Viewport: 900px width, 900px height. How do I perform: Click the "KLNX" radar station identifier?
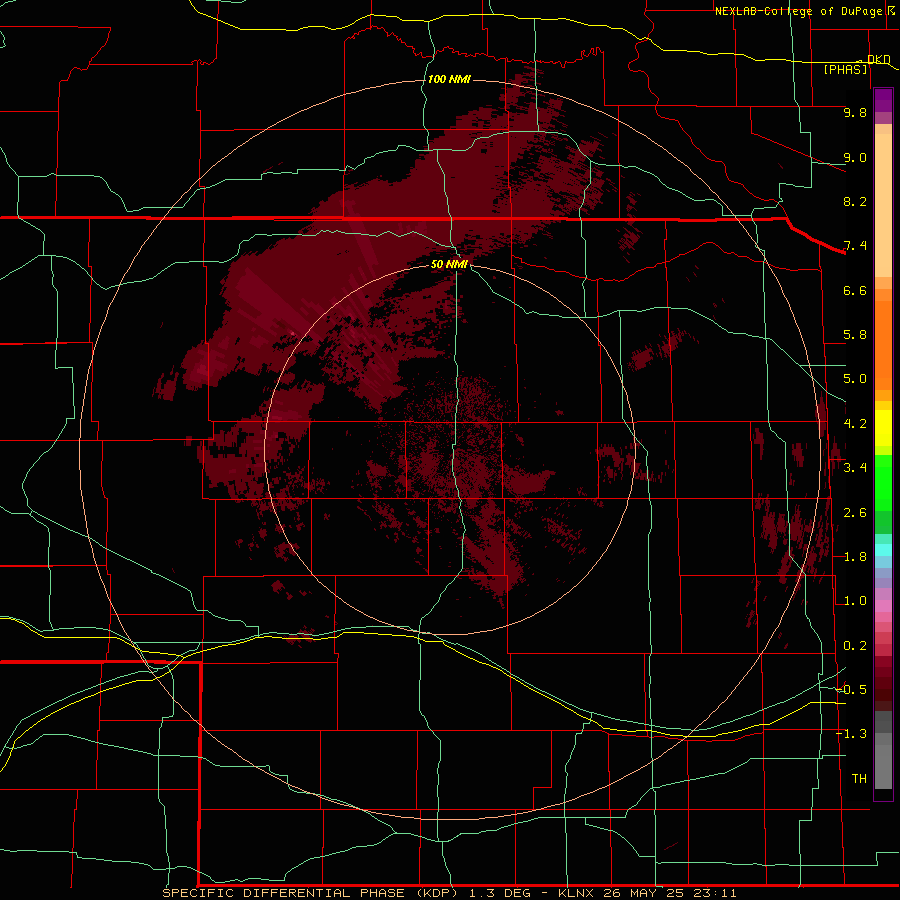point(578,893)
